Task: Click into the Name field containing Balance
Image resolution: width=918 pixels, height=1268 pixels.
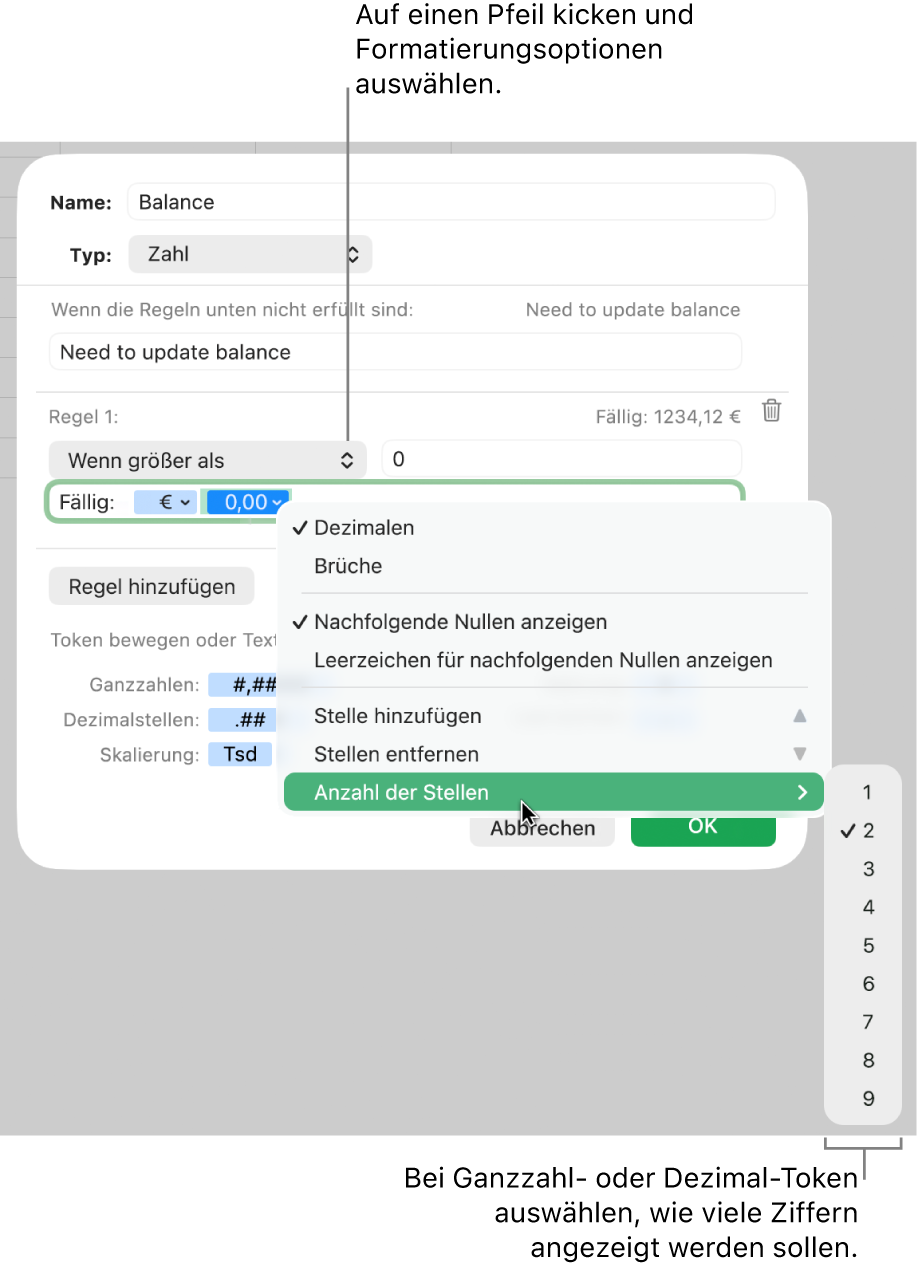Action: pos(451,202)
